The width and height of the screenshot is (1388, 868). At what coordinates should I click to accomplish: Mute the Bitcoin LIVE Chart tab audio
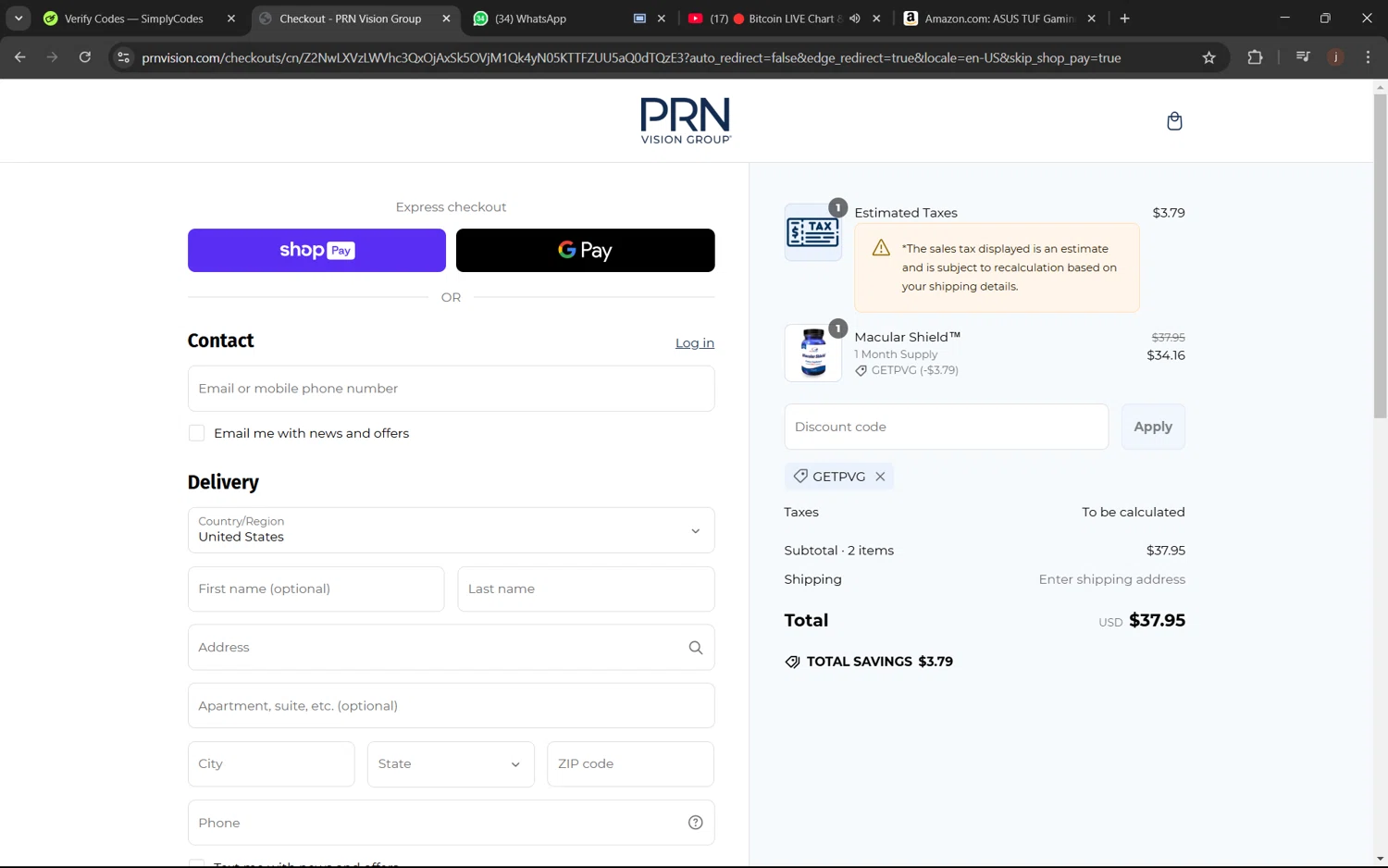[x=854, y=19]
